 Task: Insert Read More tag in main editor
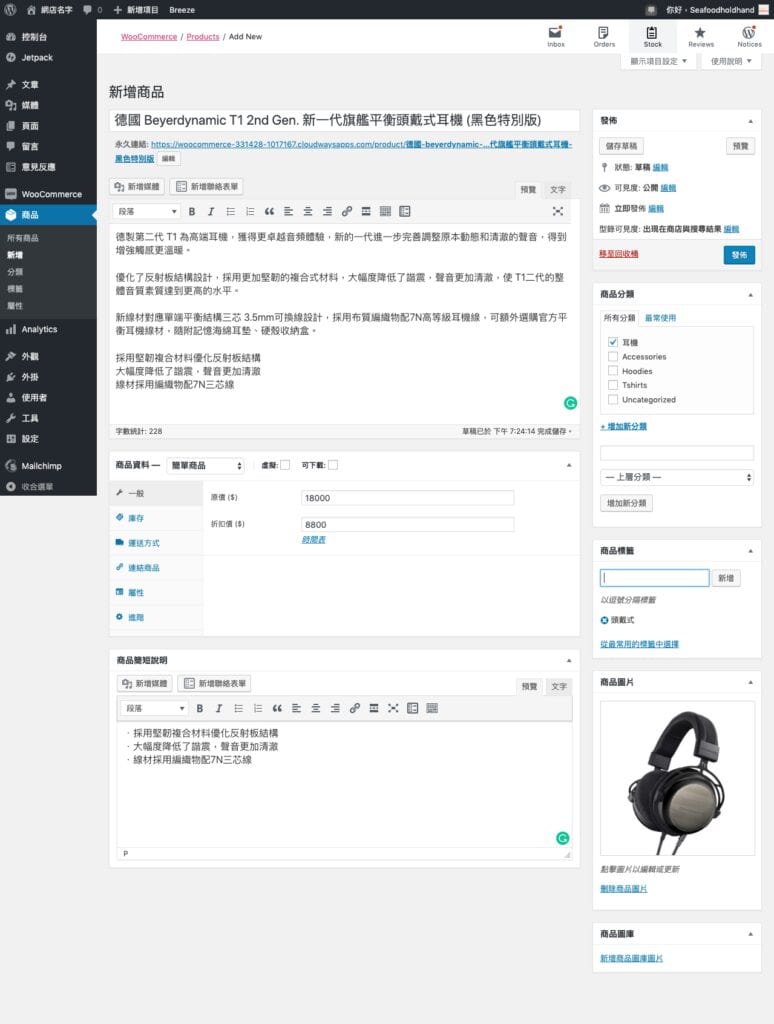[x=366, y=212]
